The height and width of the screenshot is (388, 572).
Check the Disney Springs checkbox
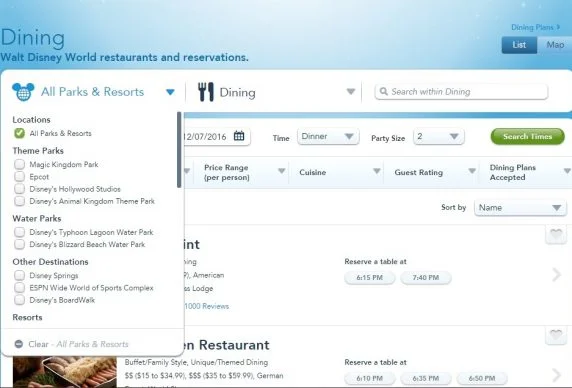(x=20, y=275)
